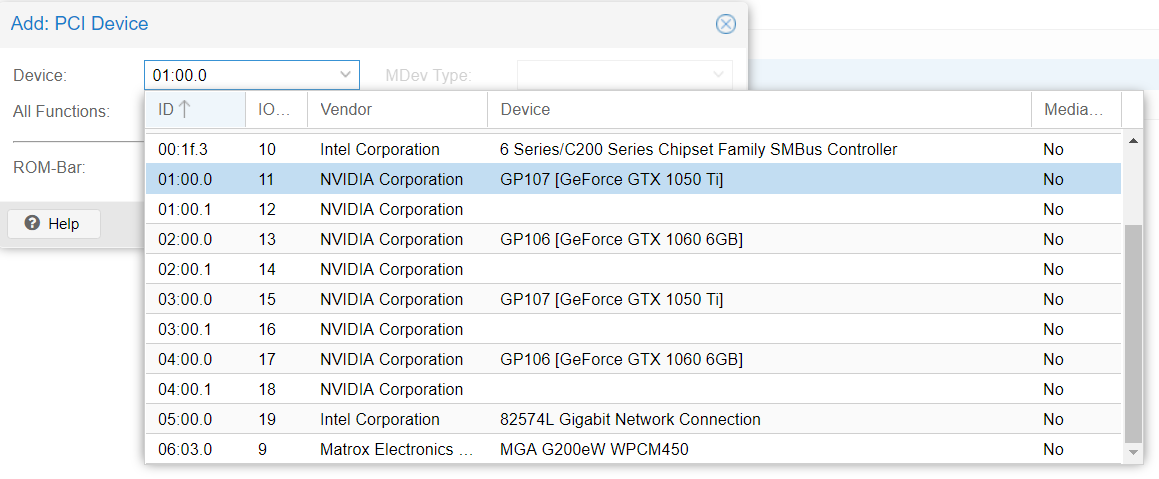Click IOMMU group value 16
The width and height of the screenshot is (1159, 479).
[x=267, y=329]
